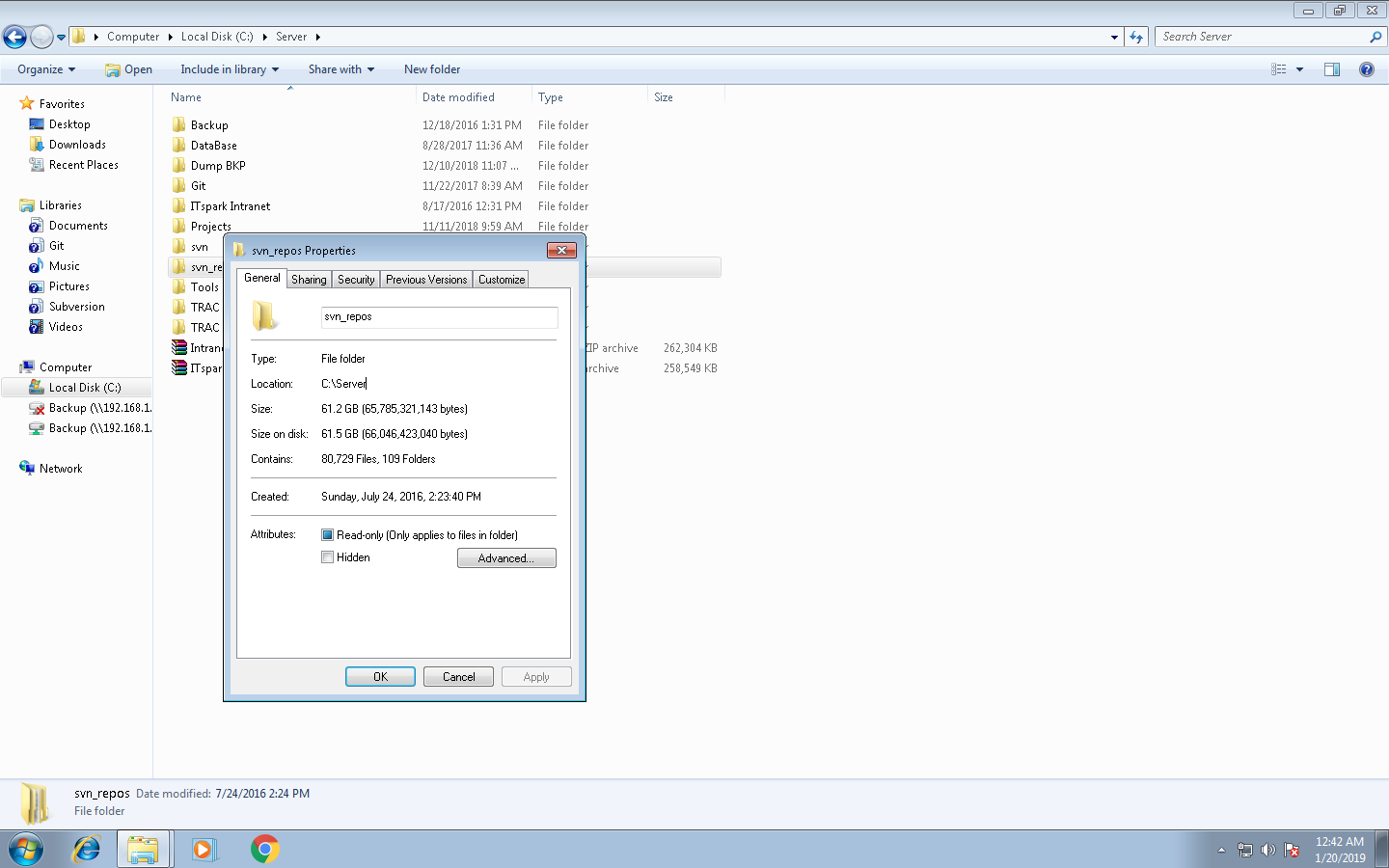Toggle the preview pane icon
The image size is (1389, 868).
tap(1332, 69)
